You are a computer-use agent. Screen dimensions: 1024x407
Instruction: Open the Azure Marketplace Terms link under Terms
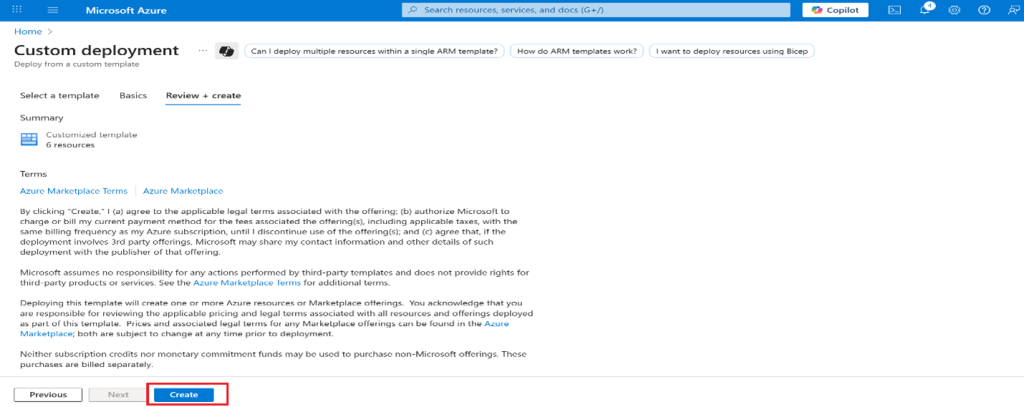tap(74, 191)
